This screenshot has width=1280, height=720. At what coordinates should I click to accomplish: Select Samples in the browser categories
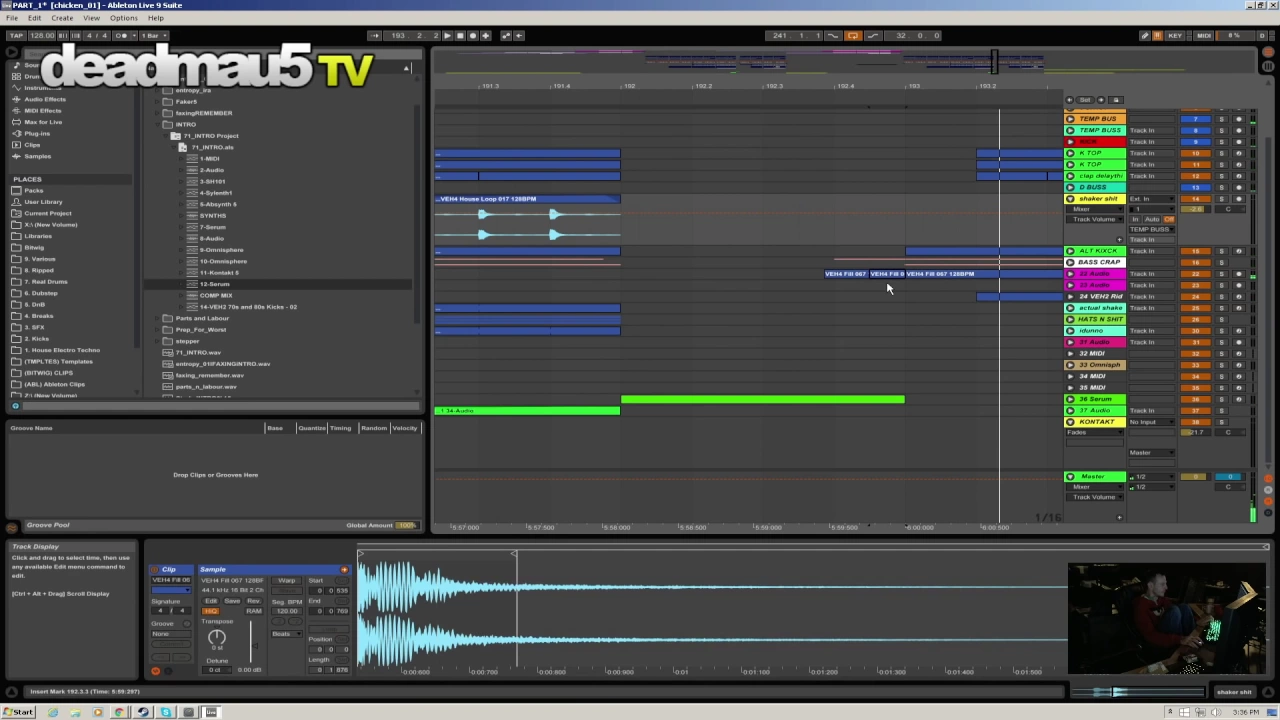[x=37, y=156]
